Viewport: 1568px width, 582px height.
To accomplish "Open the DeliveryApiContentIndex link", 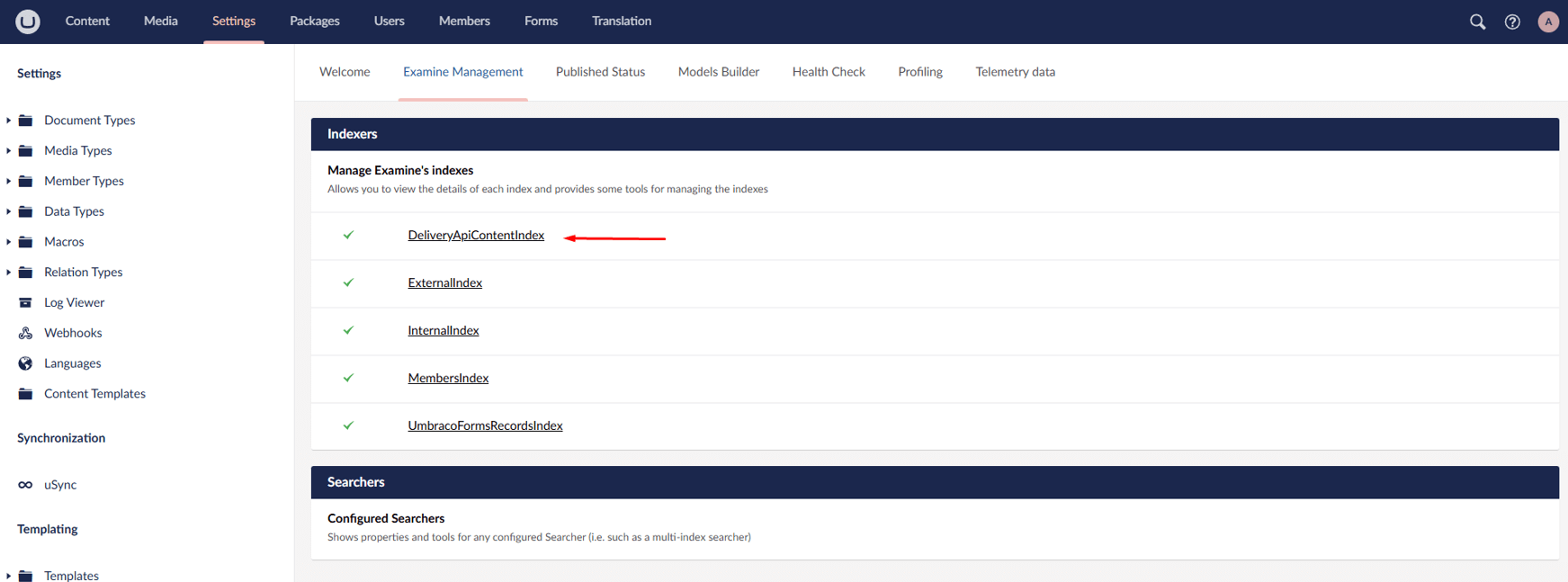I will (x=476, y=236).
